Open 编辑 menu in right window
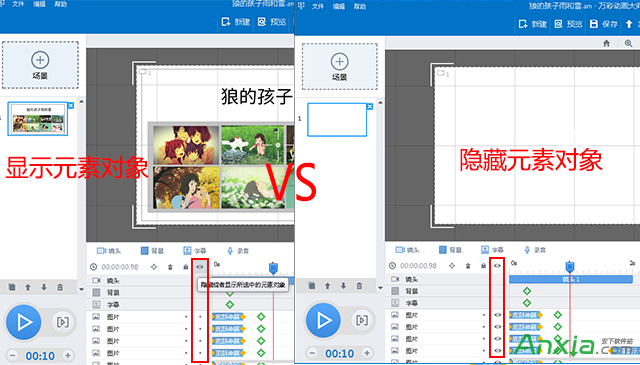The width and height of the screenshot is (640, 365). 339,6
